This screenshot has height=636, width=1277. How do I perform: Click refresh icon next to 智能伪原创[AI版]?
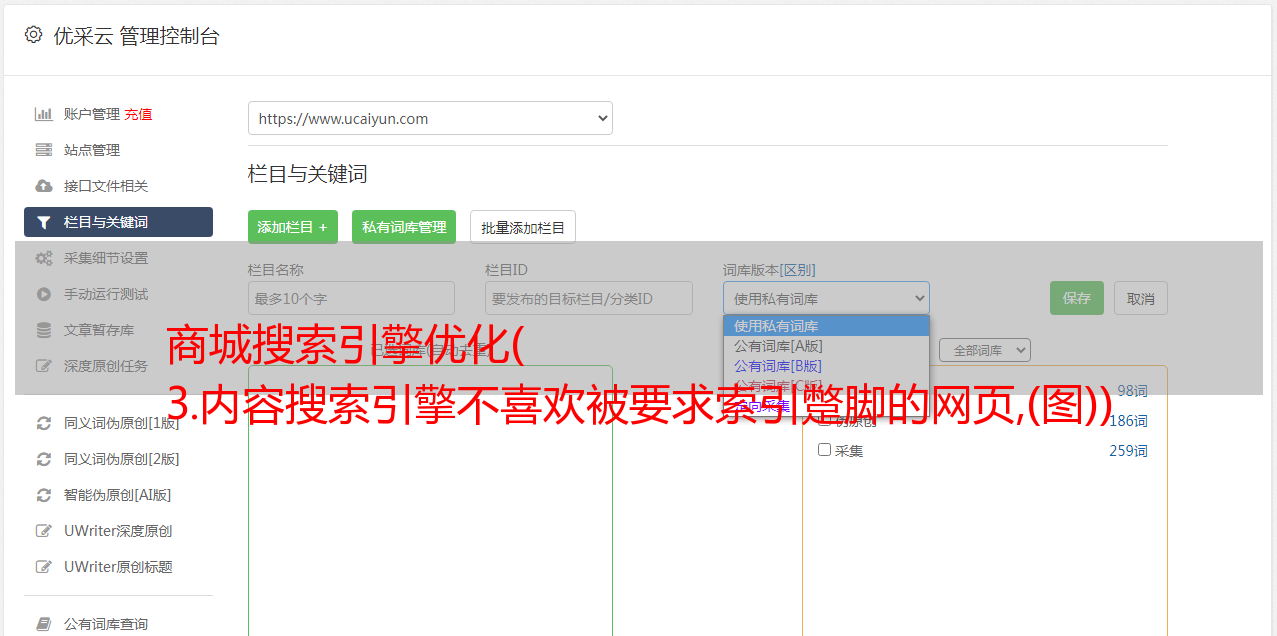pos(43,495)
